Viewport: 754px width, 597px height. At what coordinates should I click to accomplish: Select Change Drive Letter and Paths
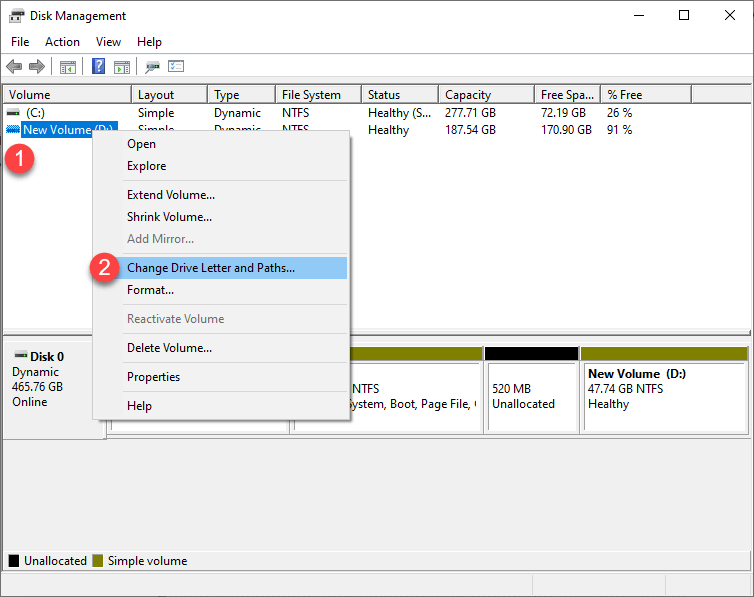point(211,268)
